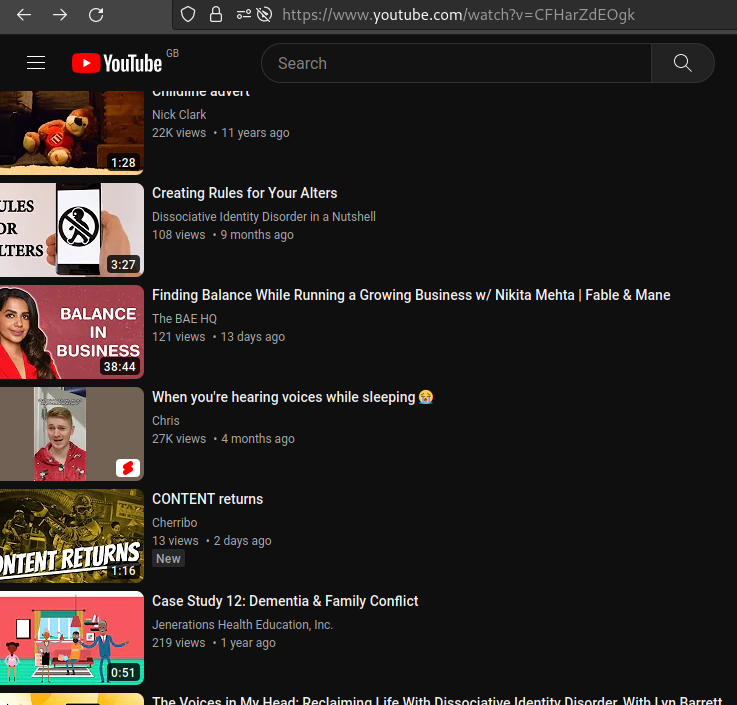Focus the YouTube search field
The image size is (737, 705).
(456, 63)
